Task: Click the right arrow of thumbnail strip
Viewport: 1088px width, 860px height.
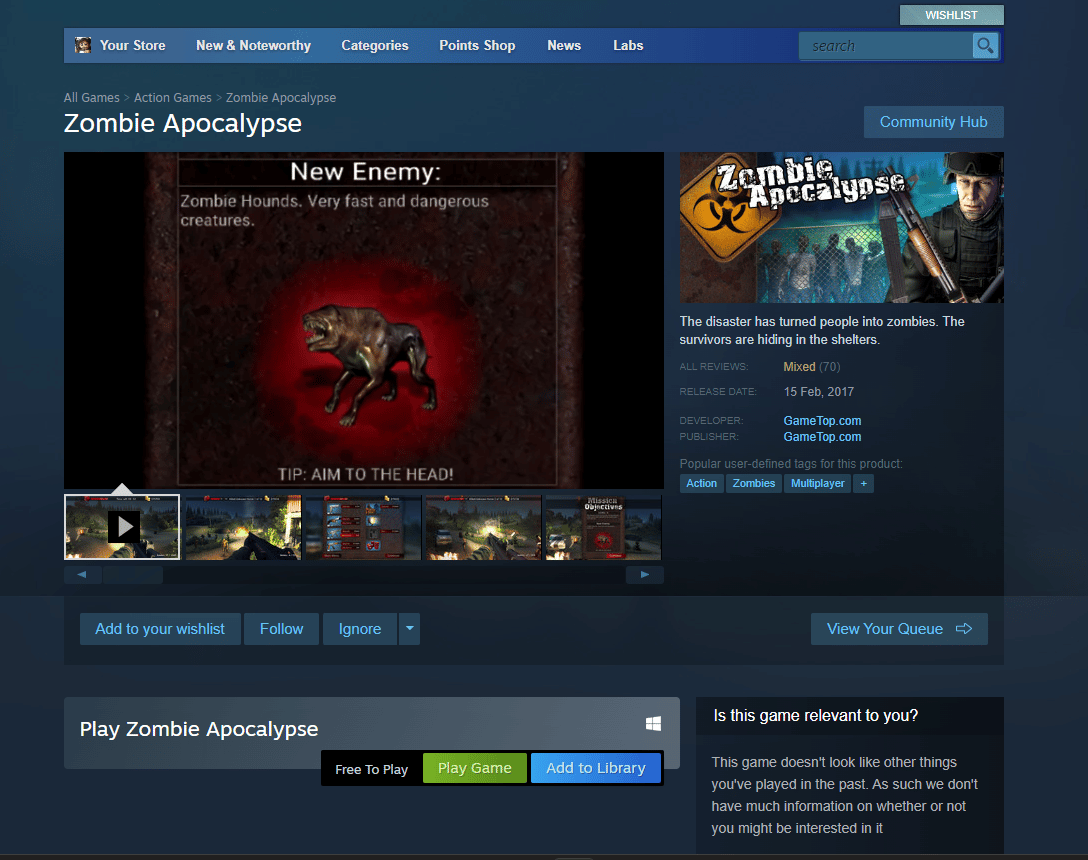Action: tap(645, 575)
